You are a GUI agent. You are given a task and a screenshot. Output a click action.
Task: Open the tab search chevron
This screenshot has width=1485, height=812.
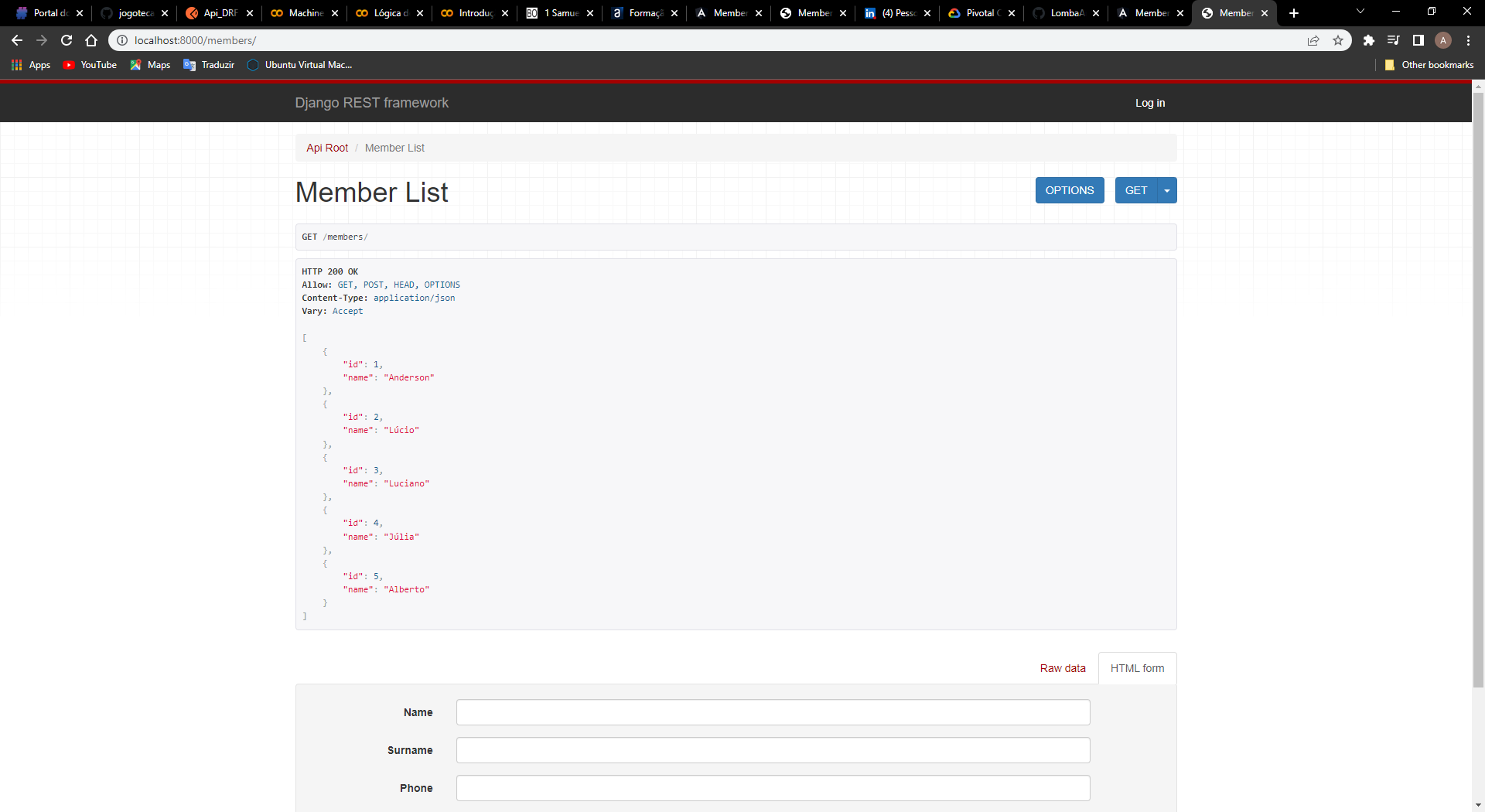click(x=1360, y=12)
